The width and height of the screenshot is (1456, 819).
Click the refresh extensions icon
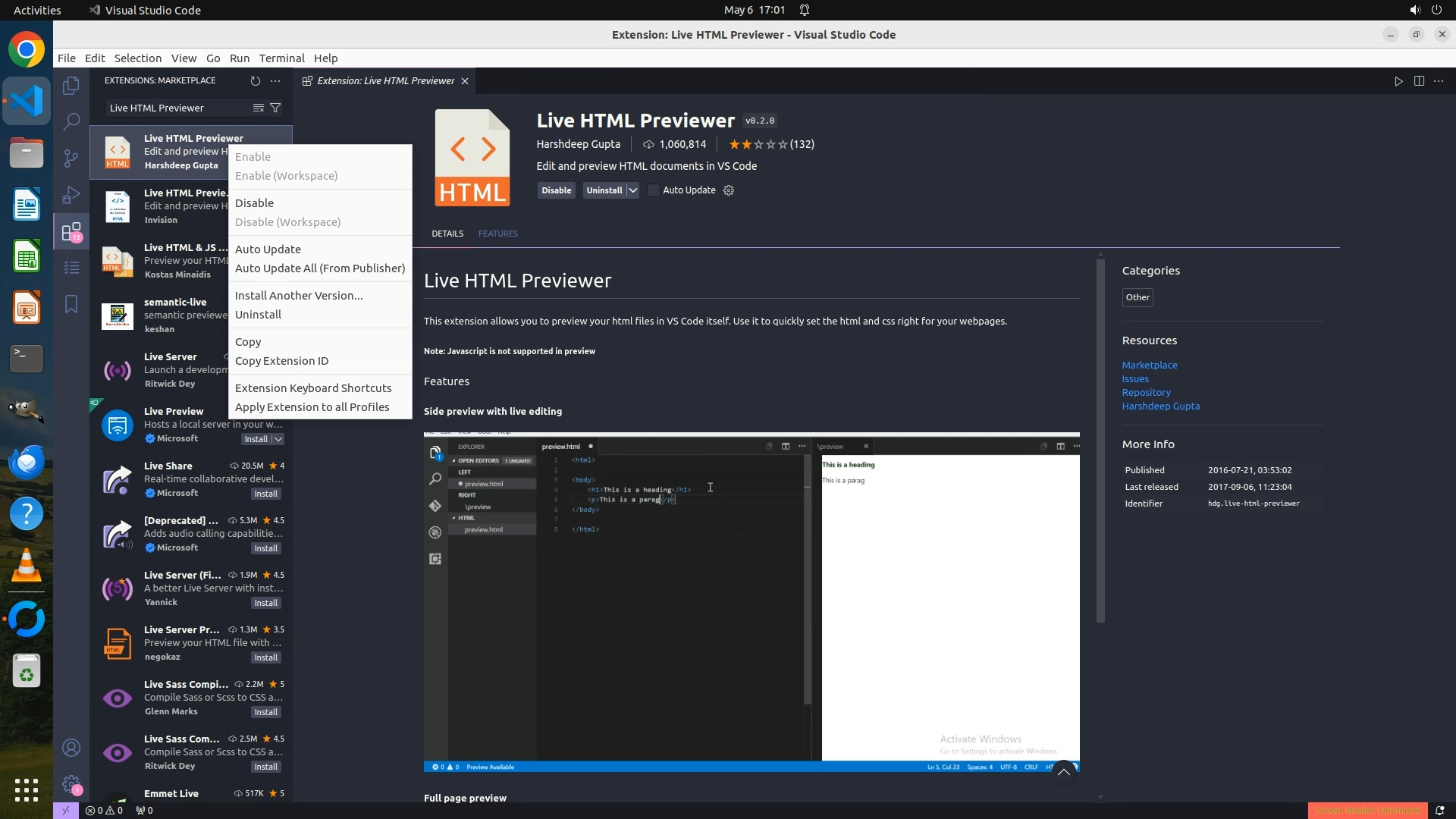click(256, 80)
